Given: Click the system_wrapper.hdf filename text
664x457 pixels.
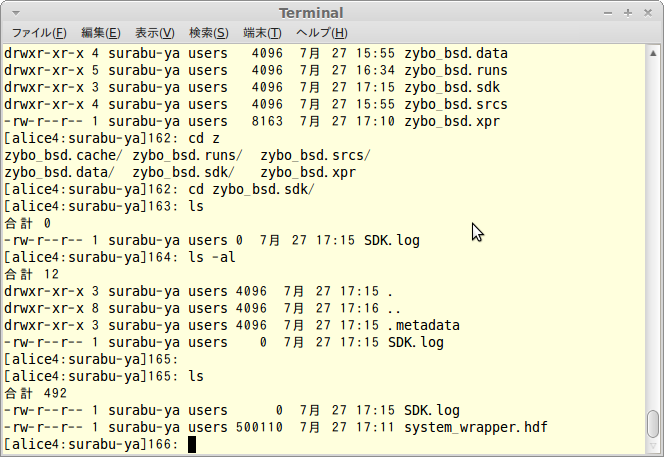Looking at the screenshot, I should tap(476, 427).
